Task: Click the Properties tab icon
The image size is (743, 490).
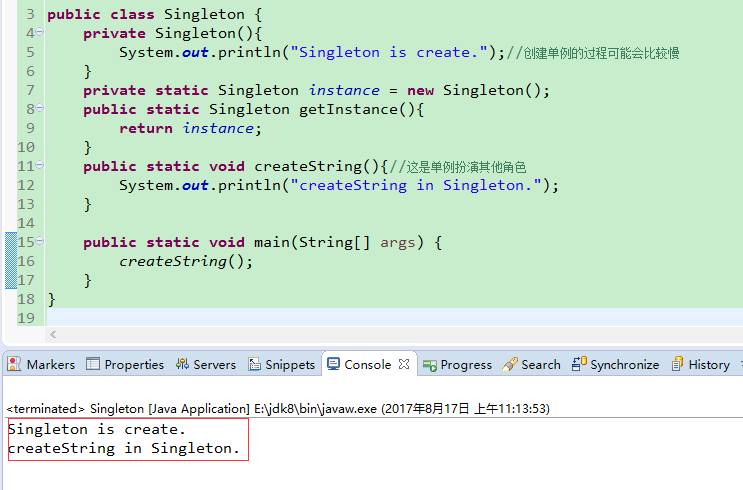Action: 93,363
